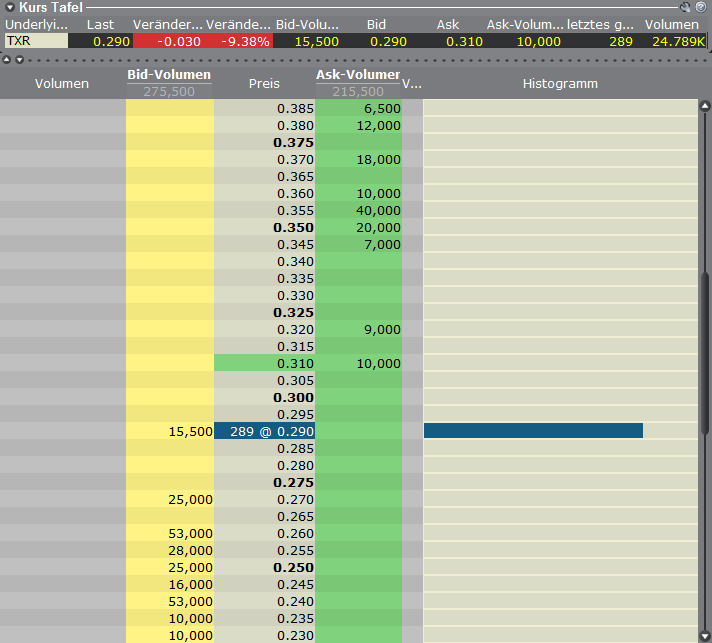Click the Last column header in quote table
This screenshot has height=643, width=712.
click(x=100, y=24)
